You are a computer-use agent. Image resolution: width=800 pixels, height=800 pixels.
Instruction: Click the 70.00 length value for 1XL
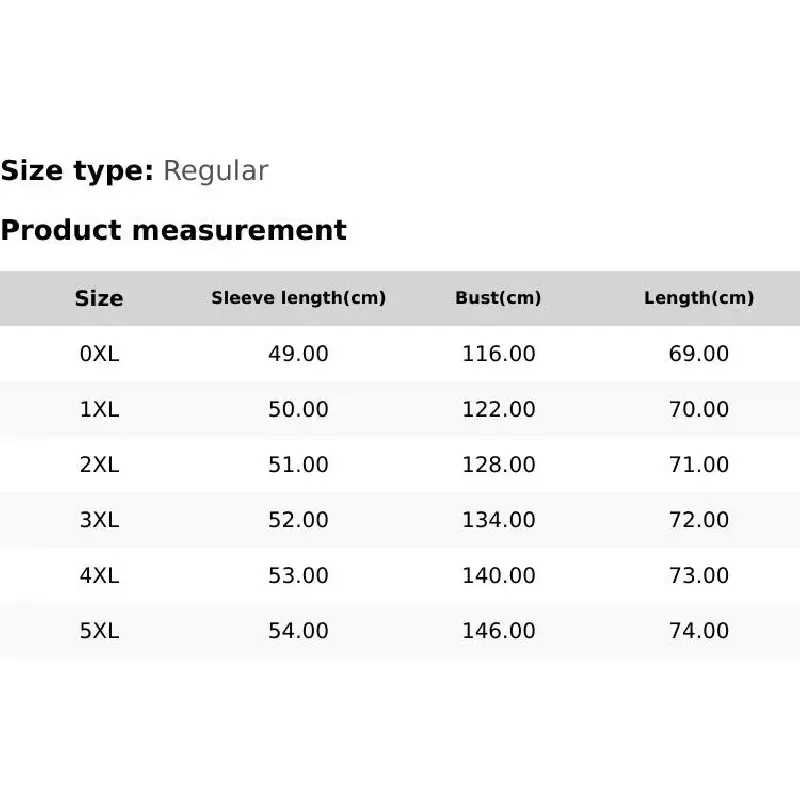tap(698, 409)
